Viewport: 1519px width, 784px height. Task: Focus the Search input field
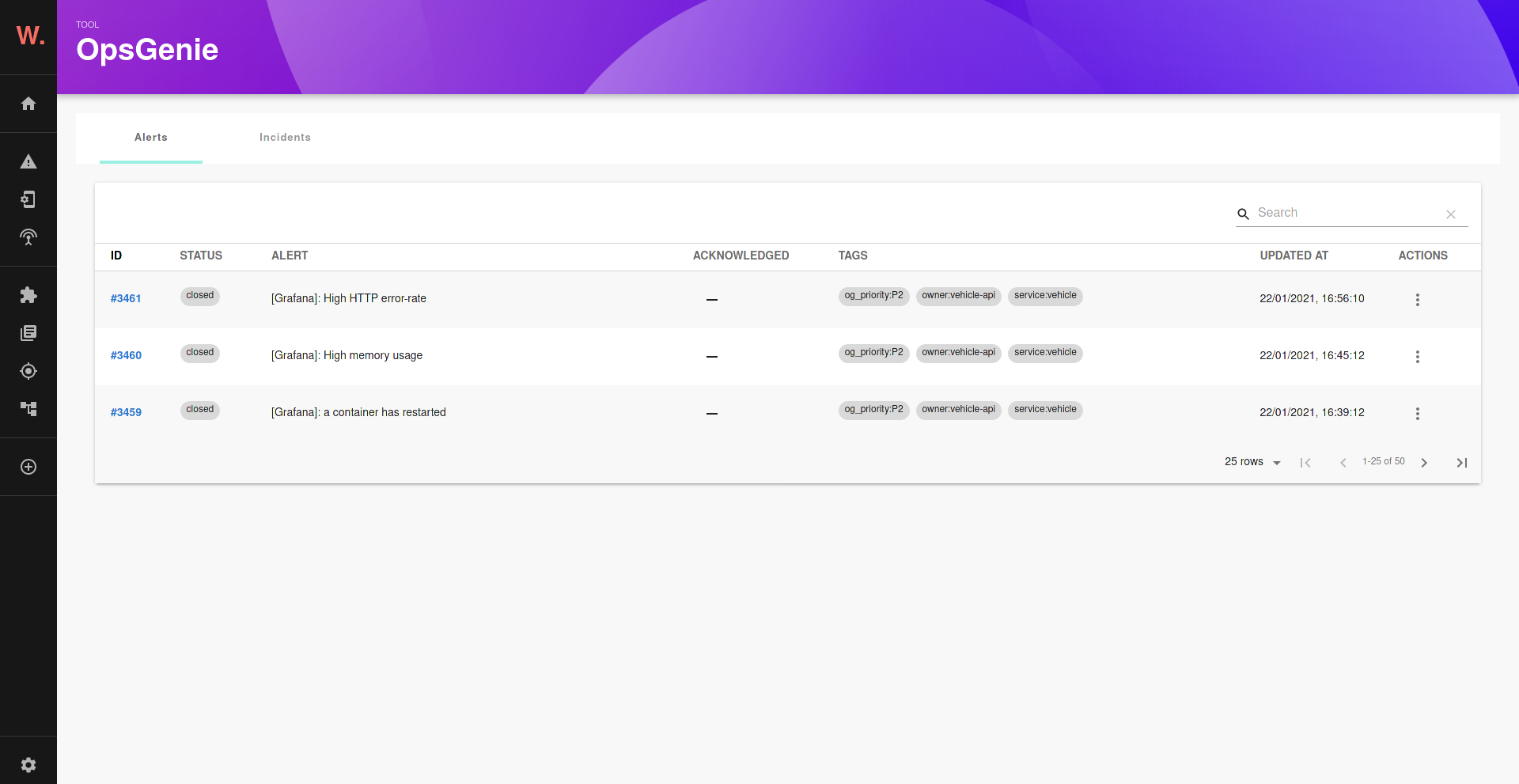coord(1349,213)
